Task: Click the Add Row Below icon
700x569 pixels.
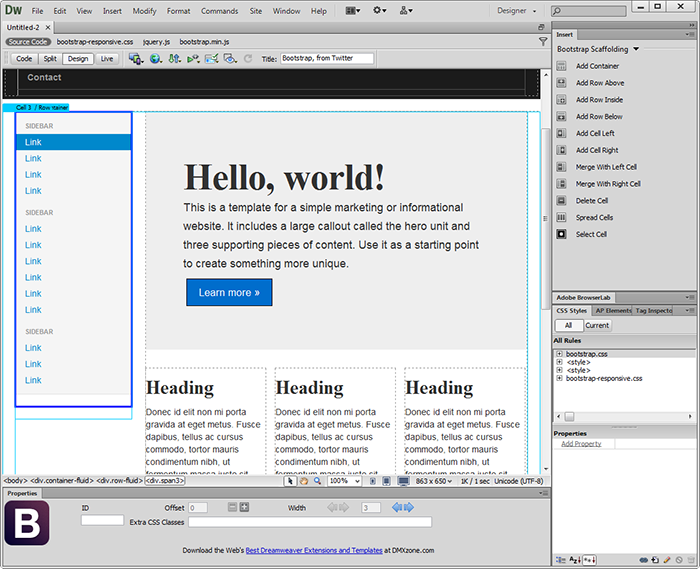Action: click(x=561, y=116)
